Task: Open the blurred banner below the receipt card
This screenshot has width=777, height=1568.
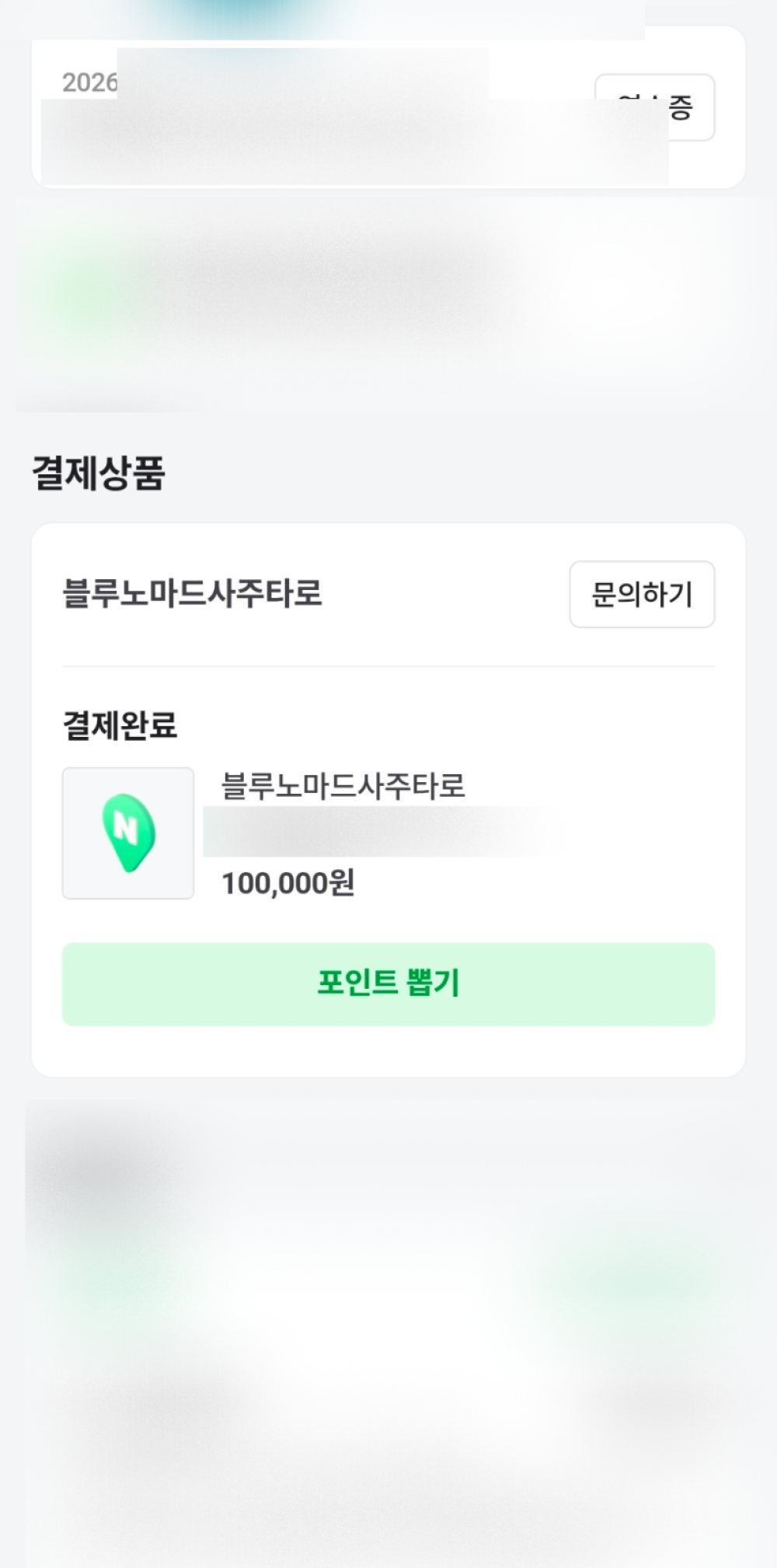Action: pos(388,303)
